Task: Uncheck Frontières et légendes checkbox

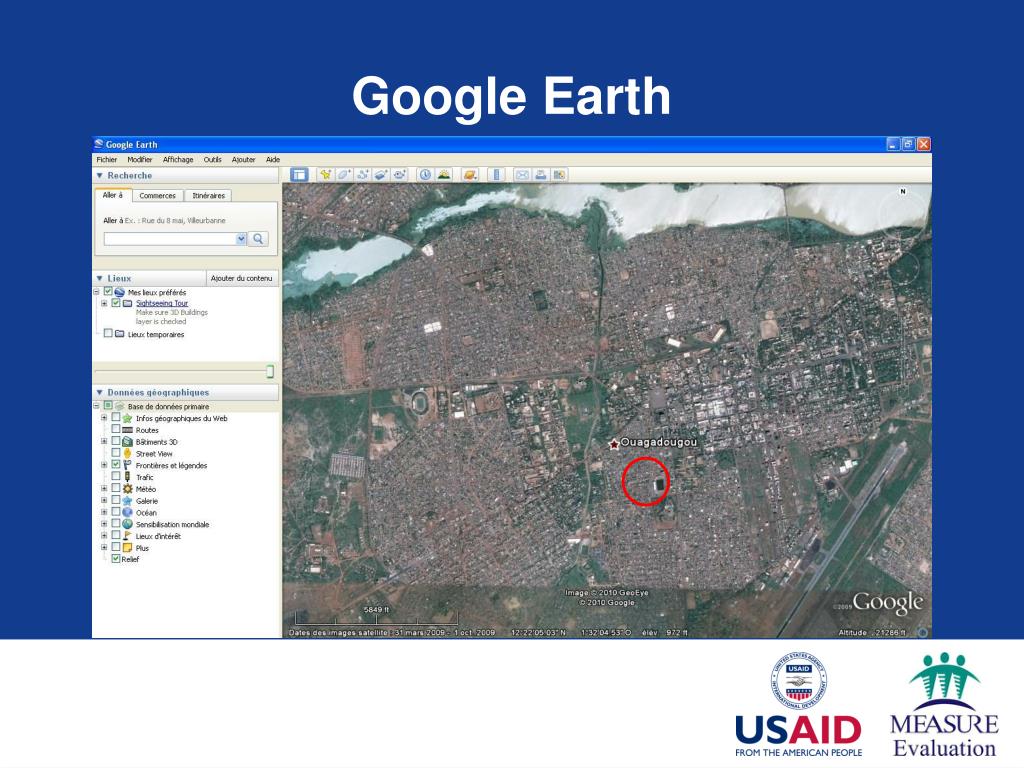Action: [x=116, y=464]
